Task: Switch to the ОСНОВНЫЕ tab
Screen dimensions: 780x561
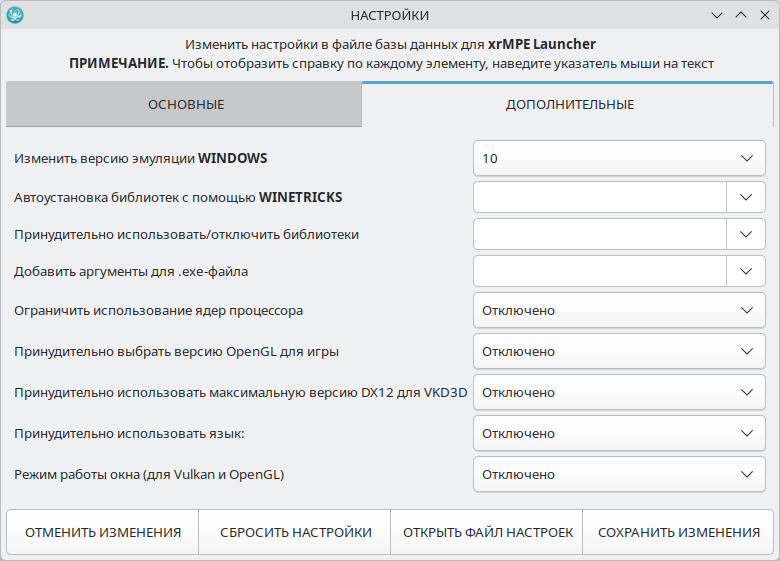Action: [185, 105]
